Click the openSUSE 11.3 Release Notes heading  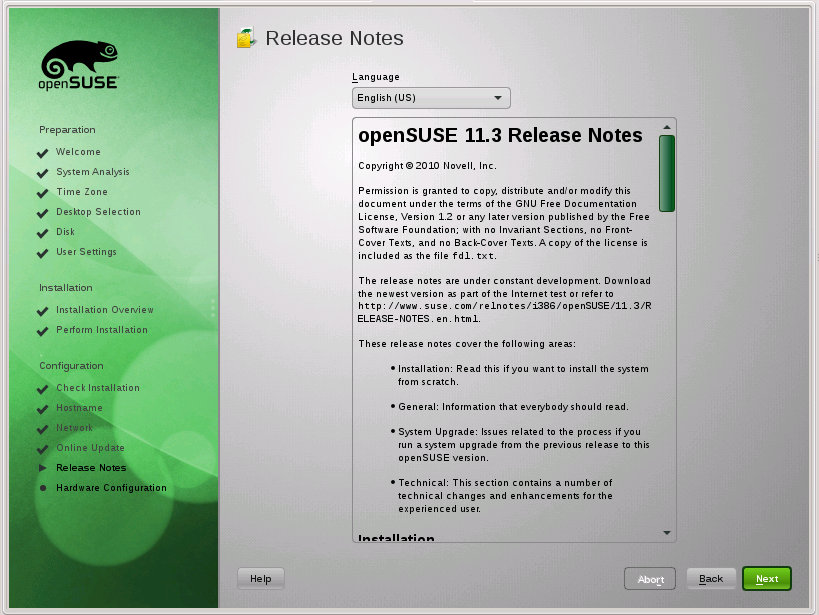(x=500, y=136)
